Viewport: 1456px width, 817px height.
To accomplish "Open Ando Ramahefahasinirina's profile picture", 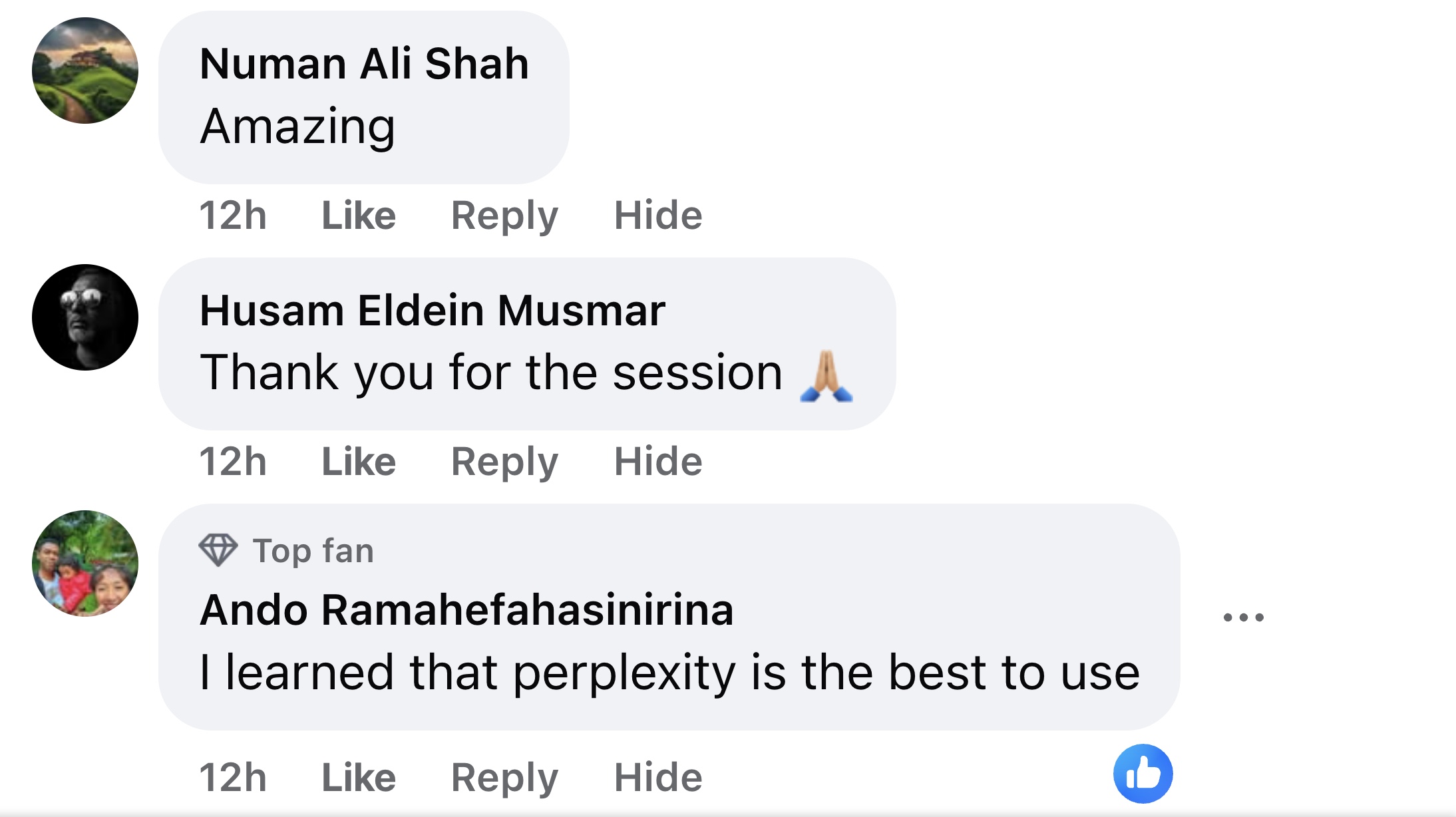I will click(85, 564).
